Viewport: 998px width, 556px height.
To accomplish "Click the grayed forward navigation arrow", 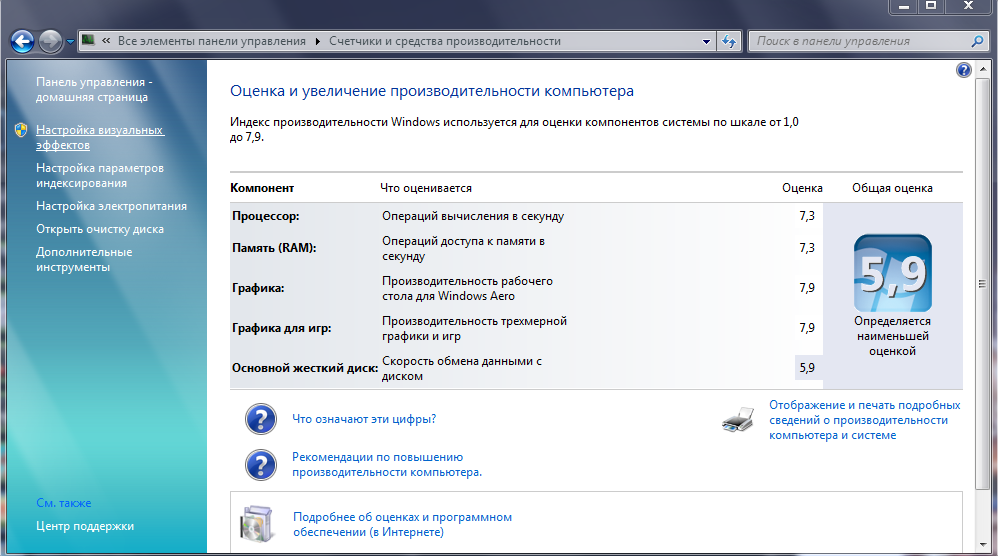I will pos(50,42).
